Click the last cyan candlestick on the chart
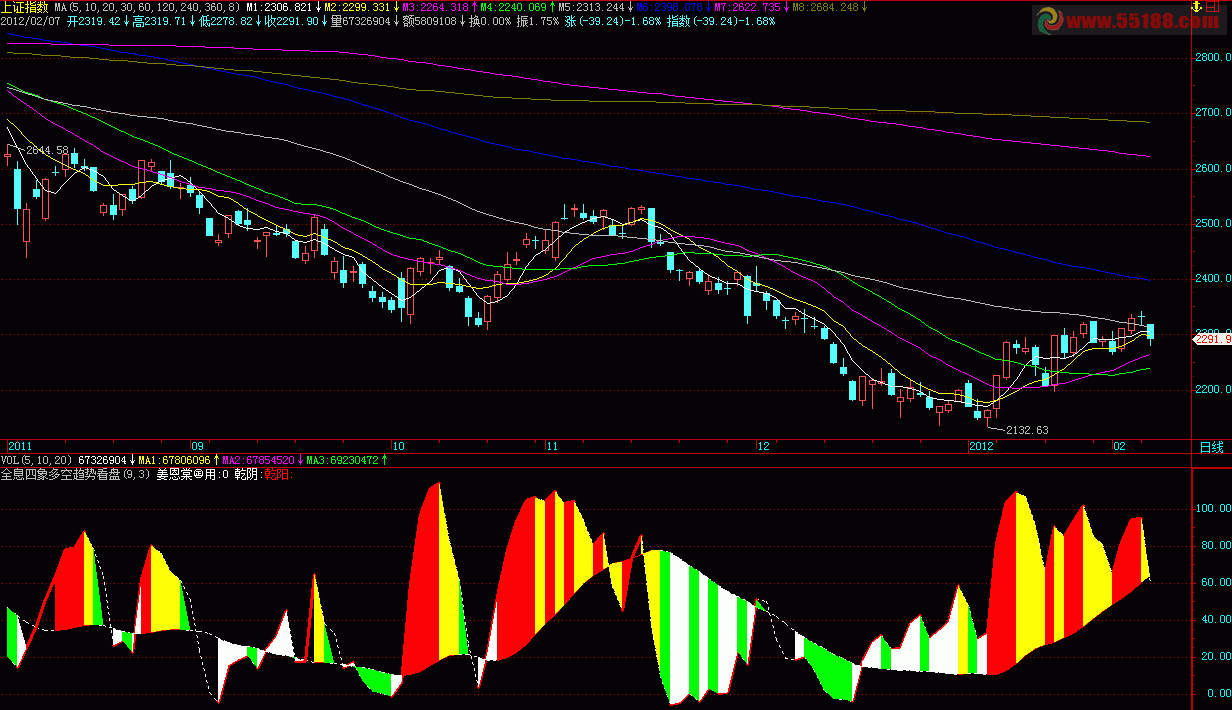The width and height of the screenshot is (1232, 710). click(1151, 331)
